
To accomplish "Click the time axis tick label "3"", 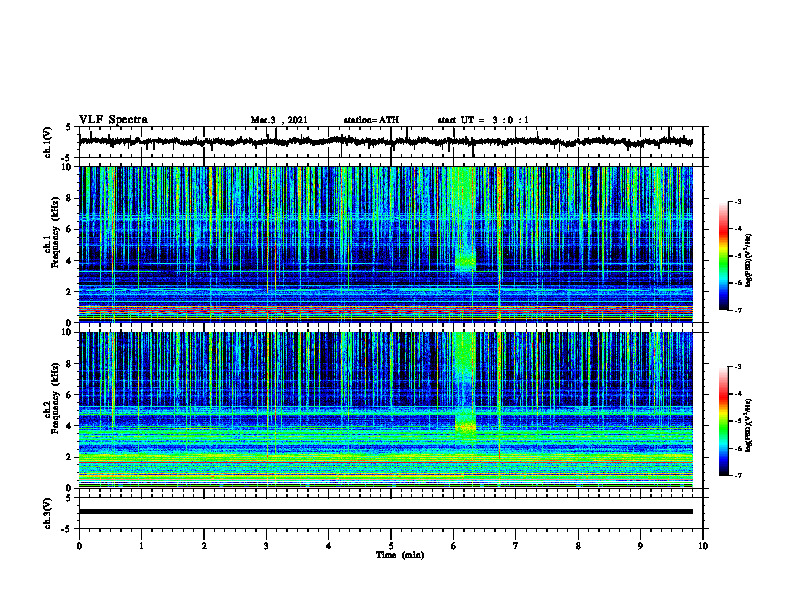I will pyautogui.click(x=266, y=546).
